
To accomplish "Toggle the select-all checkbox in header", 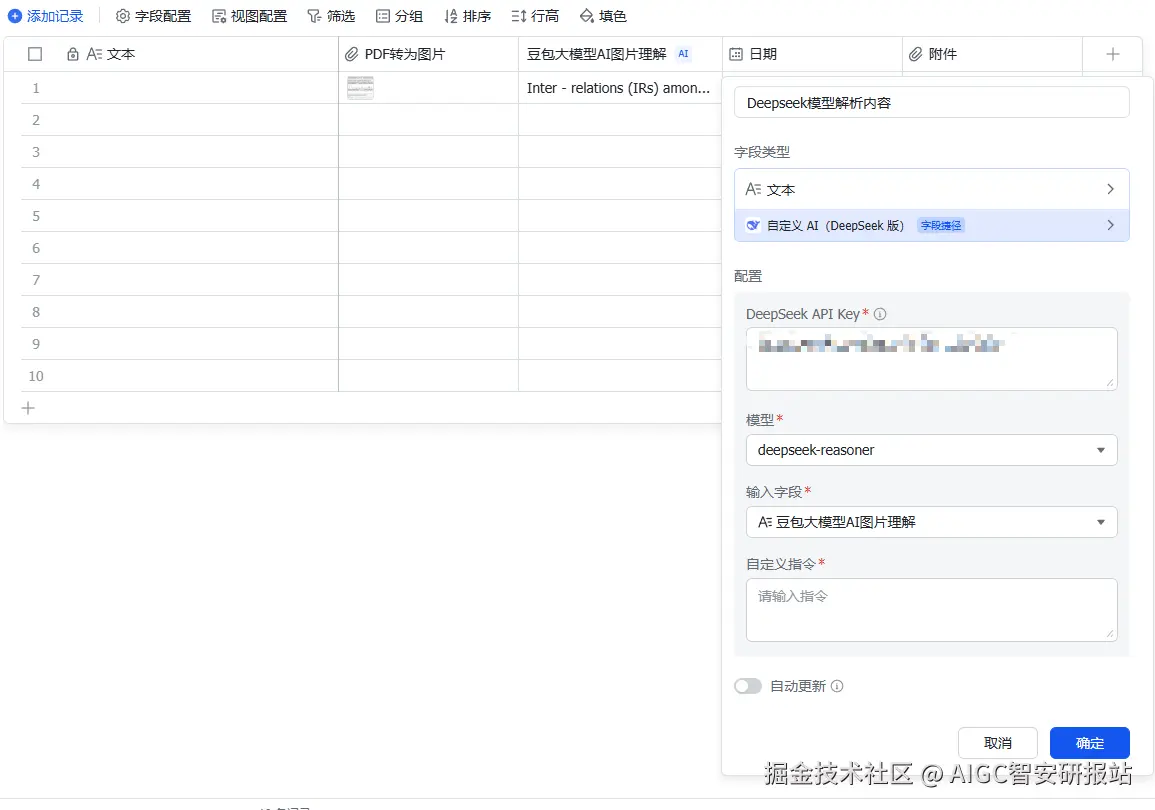I will point(35,54).
